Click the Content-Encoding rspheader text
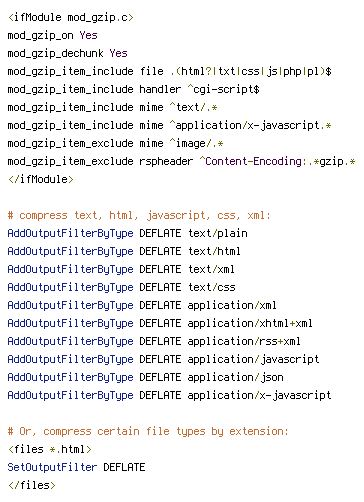364x502 pixels. (253, 161)
